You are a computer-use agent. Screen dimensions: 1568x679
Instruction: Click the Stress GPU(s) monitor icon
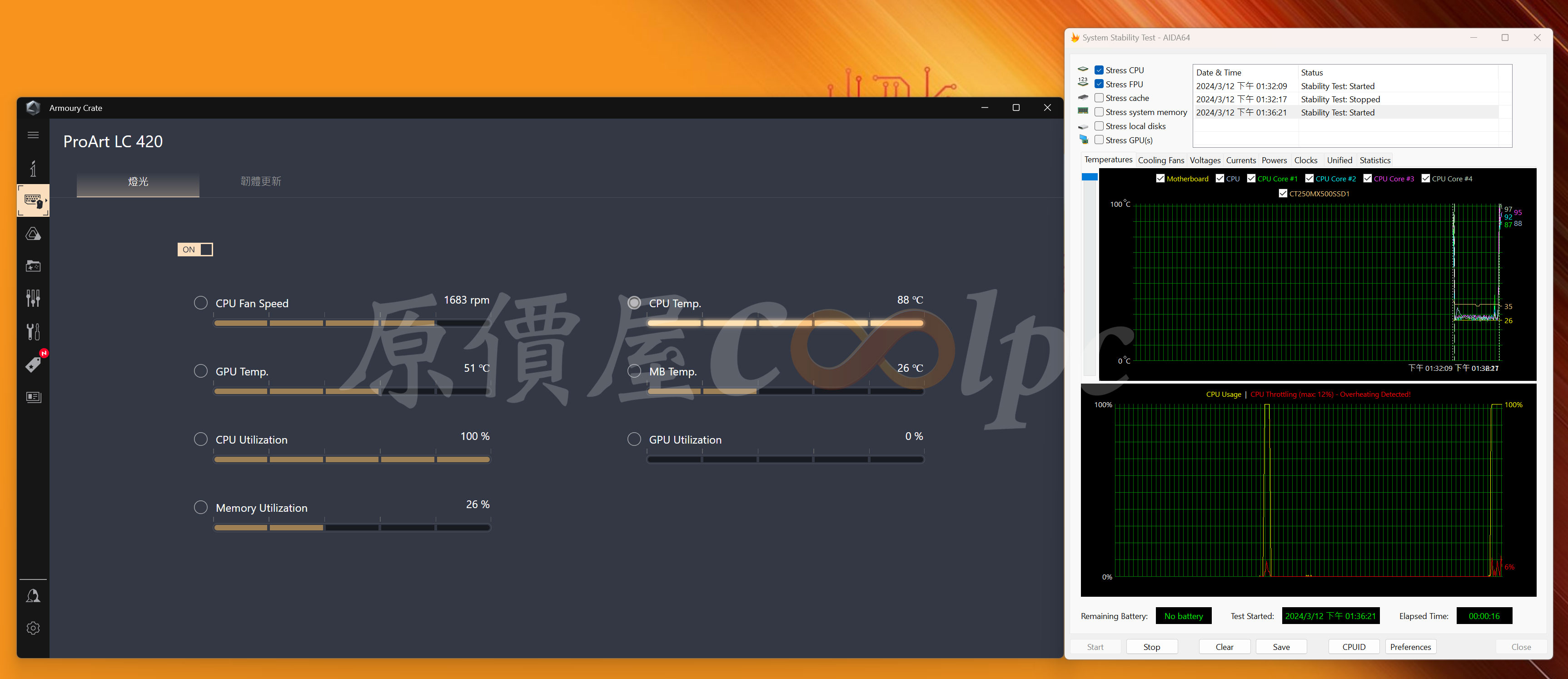1084,140
